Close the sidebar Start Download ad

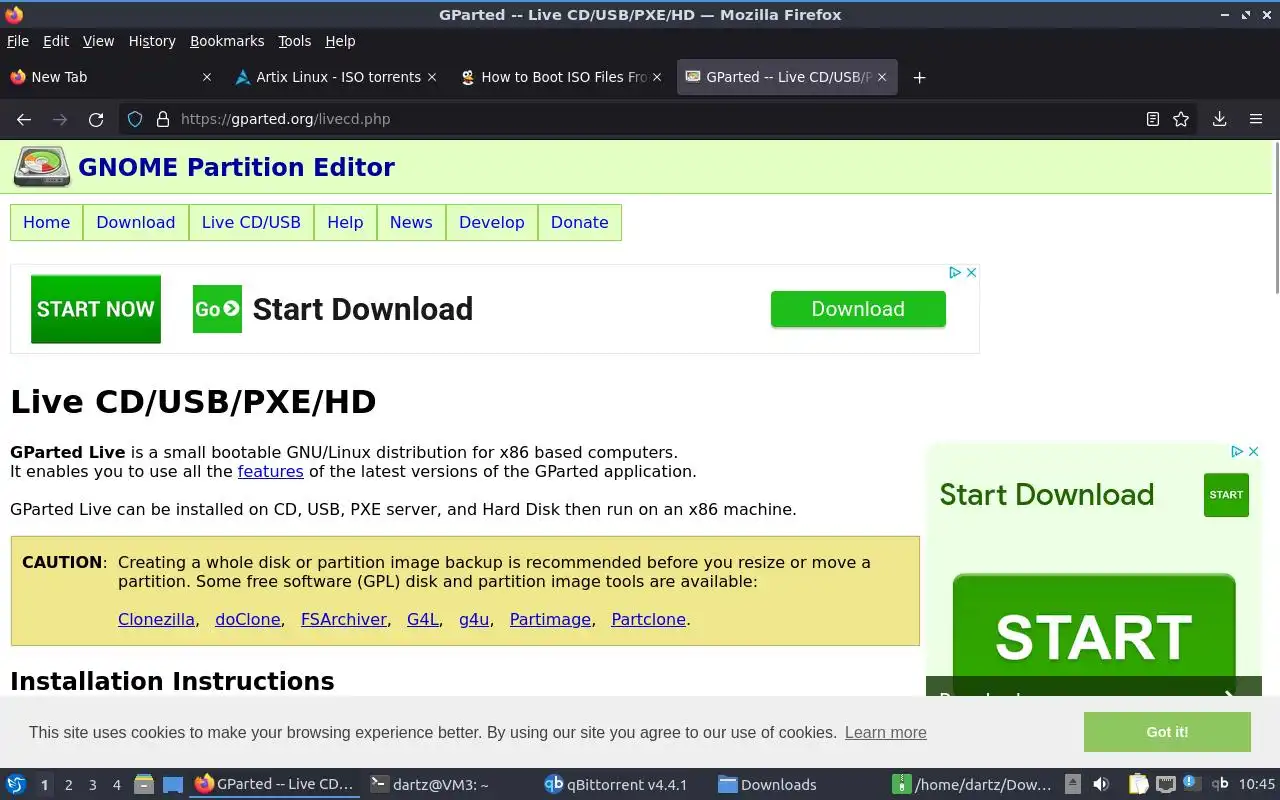tap(1253, 452)
